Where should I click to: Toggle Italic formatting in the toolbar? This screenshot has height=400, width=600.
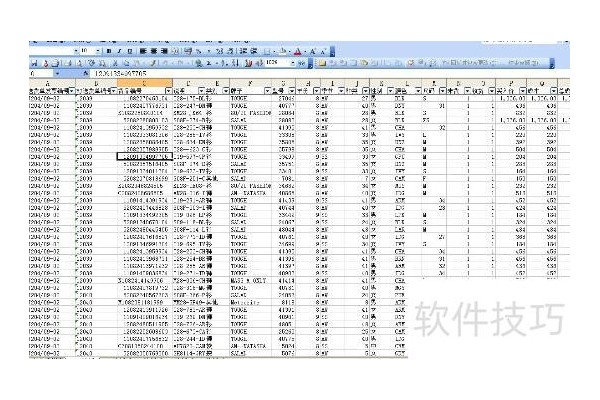tap(119, 51)
